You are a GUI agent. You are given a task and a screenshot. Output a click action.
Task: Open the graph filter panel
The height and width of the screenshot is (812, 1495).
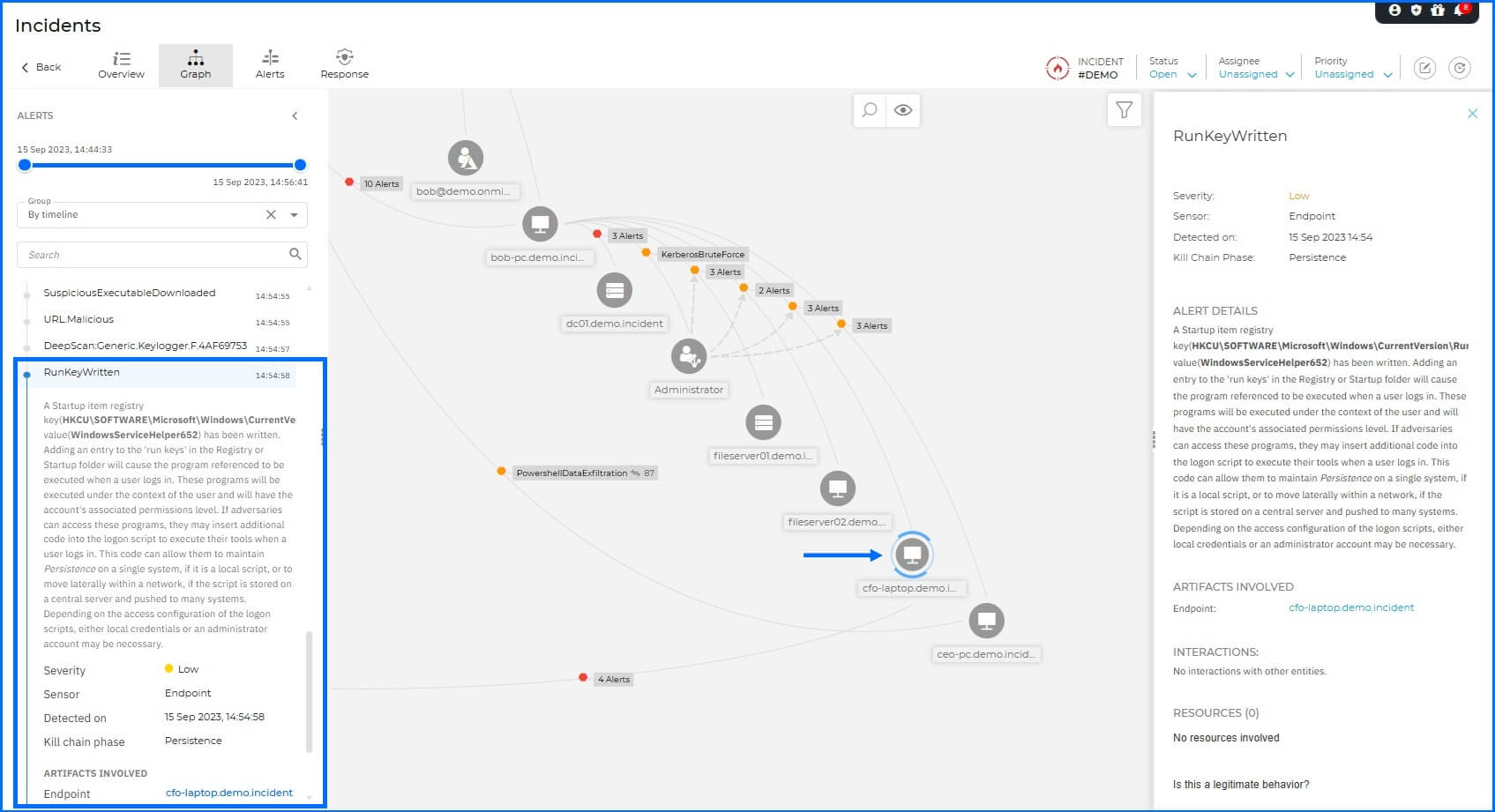tap(1124, 110)
